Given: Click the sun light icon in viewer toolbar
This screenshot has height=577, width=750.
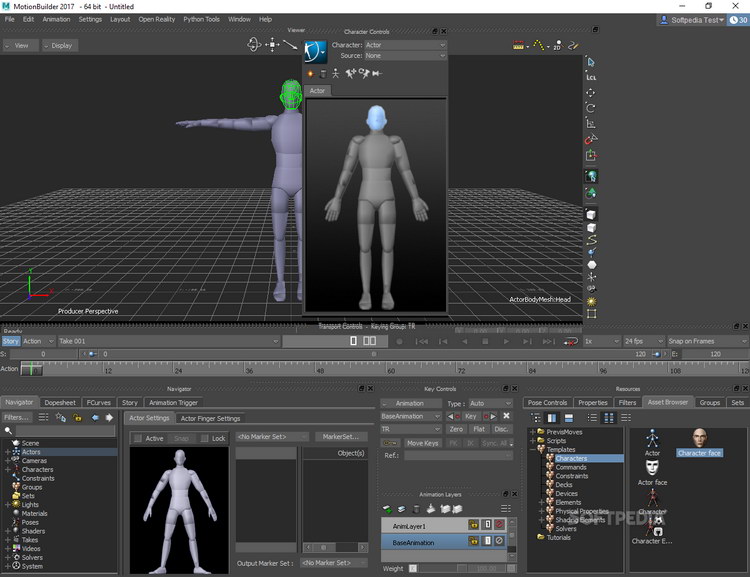Looking at the screenshot, I should pos(592,301).
